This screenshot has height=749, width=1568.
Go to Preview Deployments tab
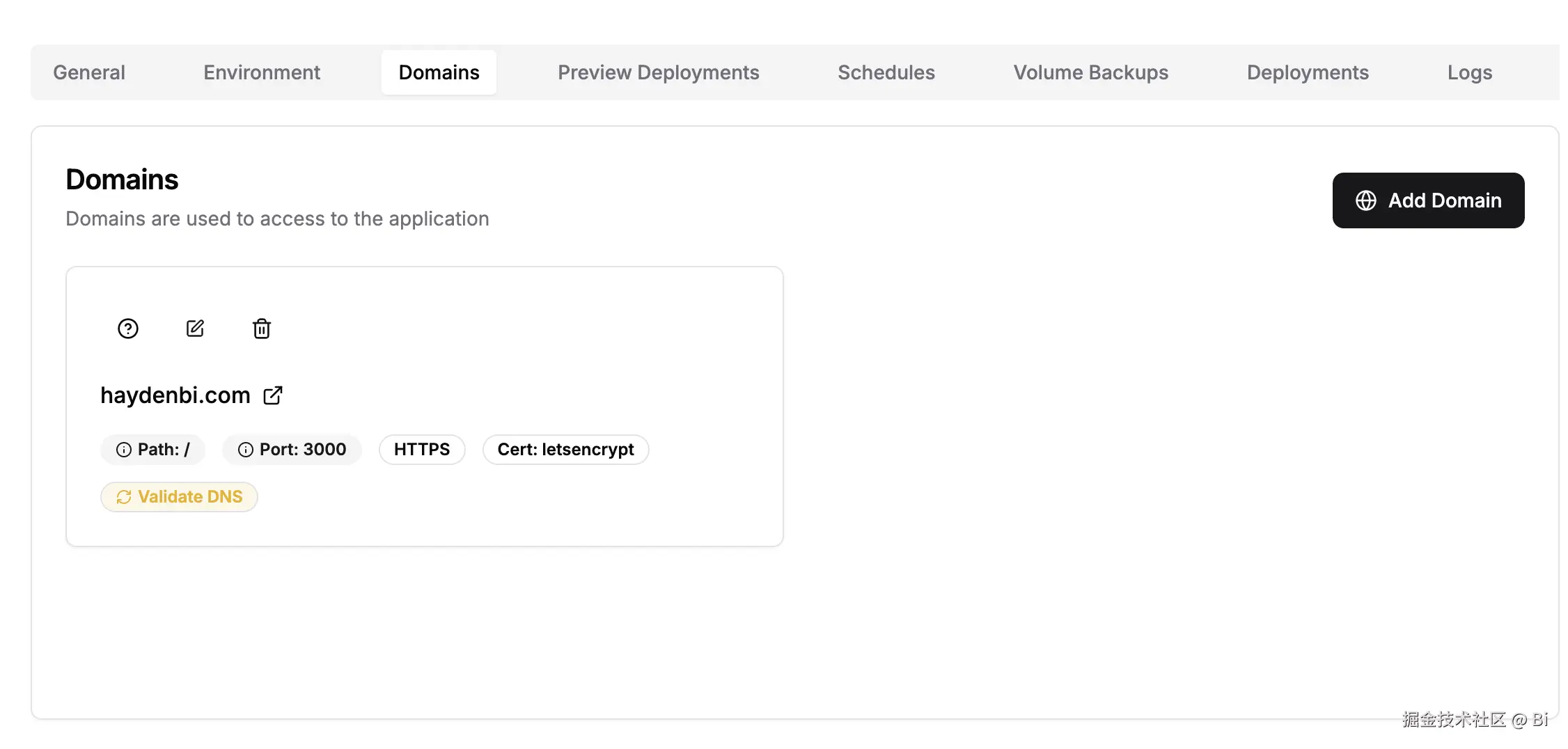tap(658, 72)
